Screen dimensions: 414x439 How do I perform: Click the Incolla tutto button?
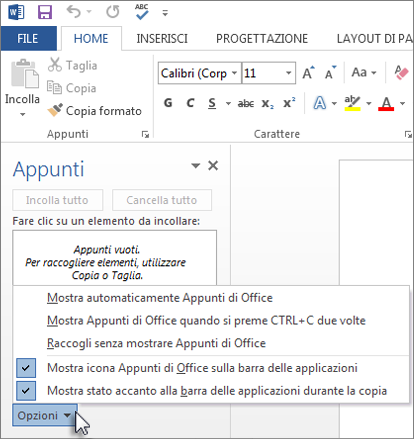tap(57, 200)
